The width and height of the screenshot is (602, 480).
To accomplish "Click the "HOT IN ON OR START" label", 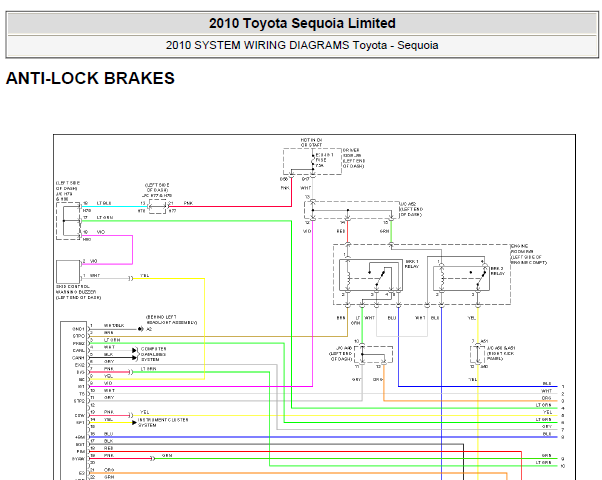I will point(311,142).
